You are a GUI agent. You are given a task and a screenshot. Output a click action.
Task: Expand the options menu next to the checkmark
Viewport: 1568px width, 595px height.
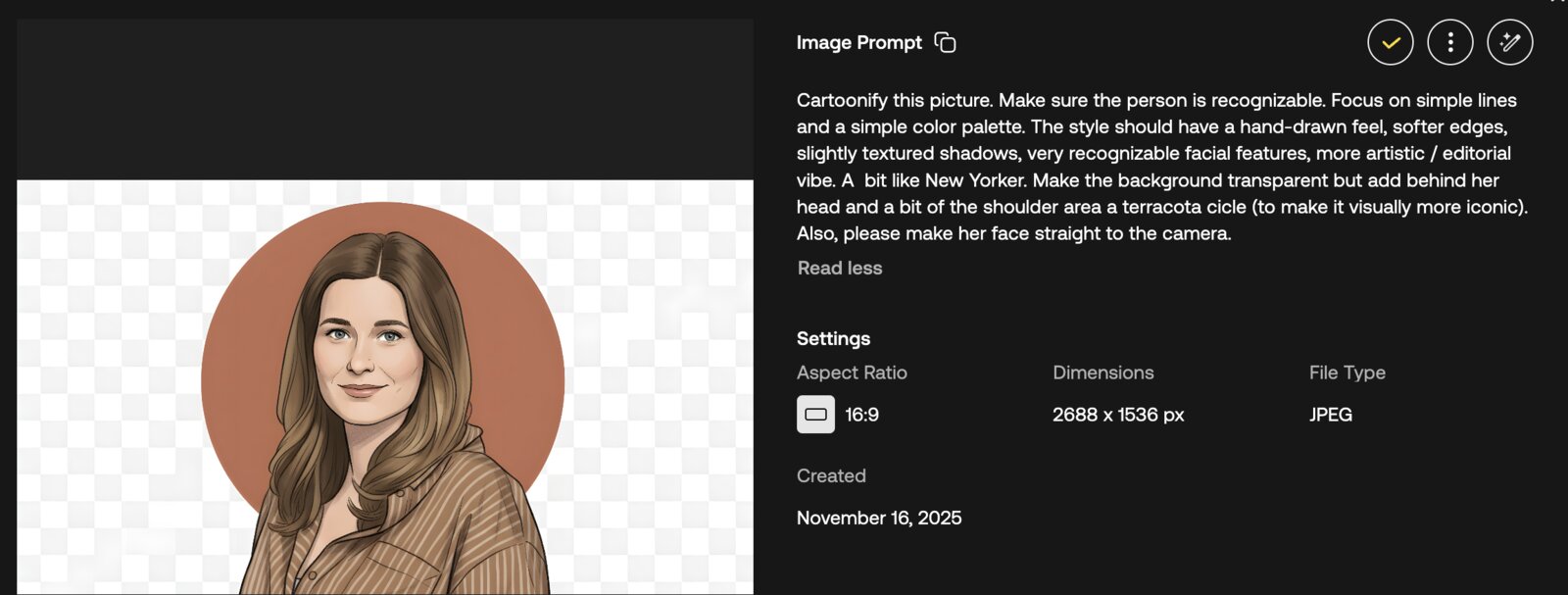click(1449, 42)
